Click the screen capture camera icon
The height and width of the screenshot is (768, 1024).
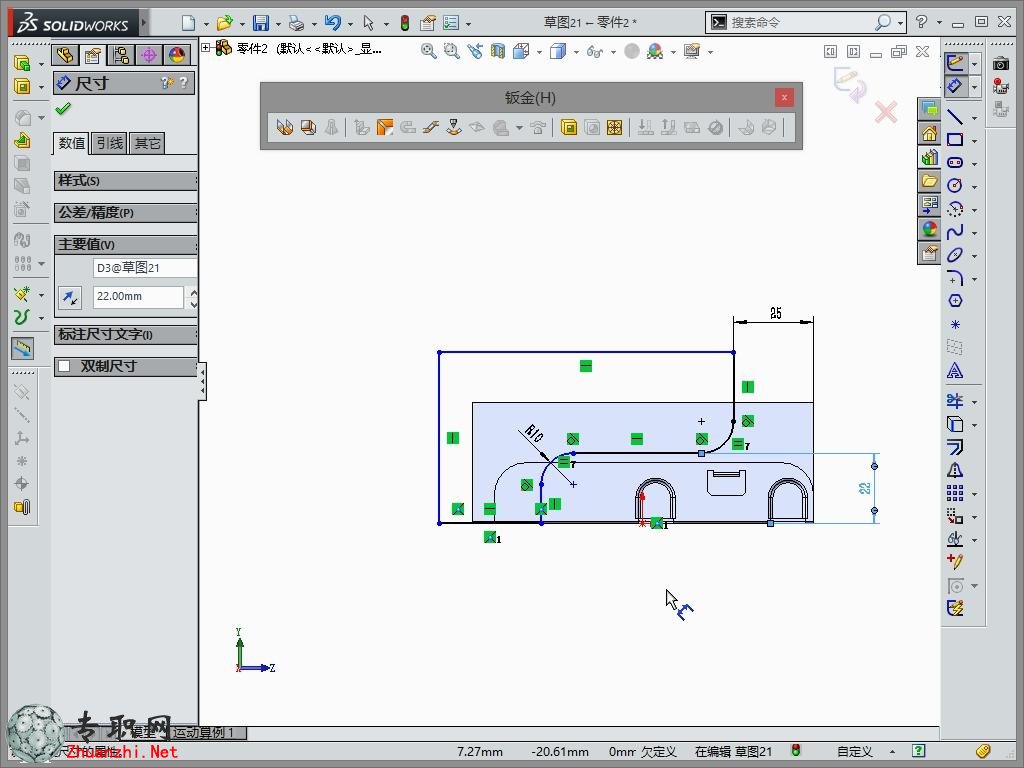tap(1000, 63)
